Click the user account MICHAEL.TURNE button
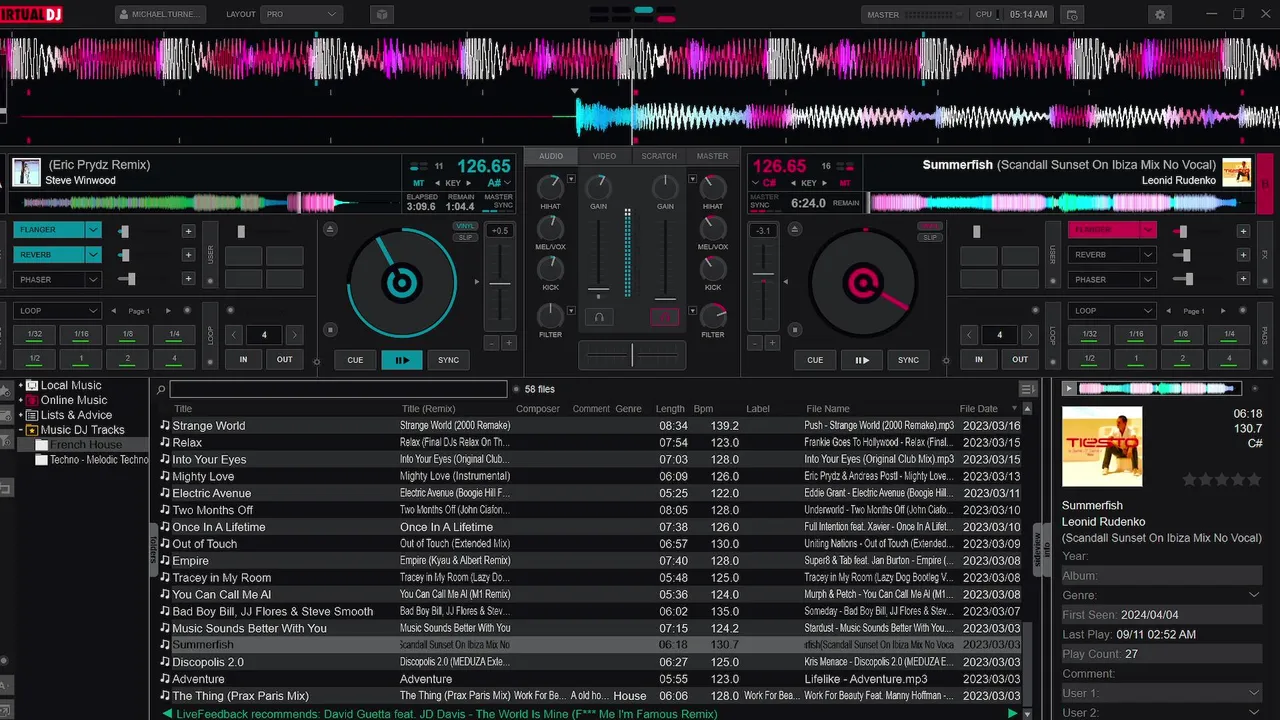 [x=160, y=15]
